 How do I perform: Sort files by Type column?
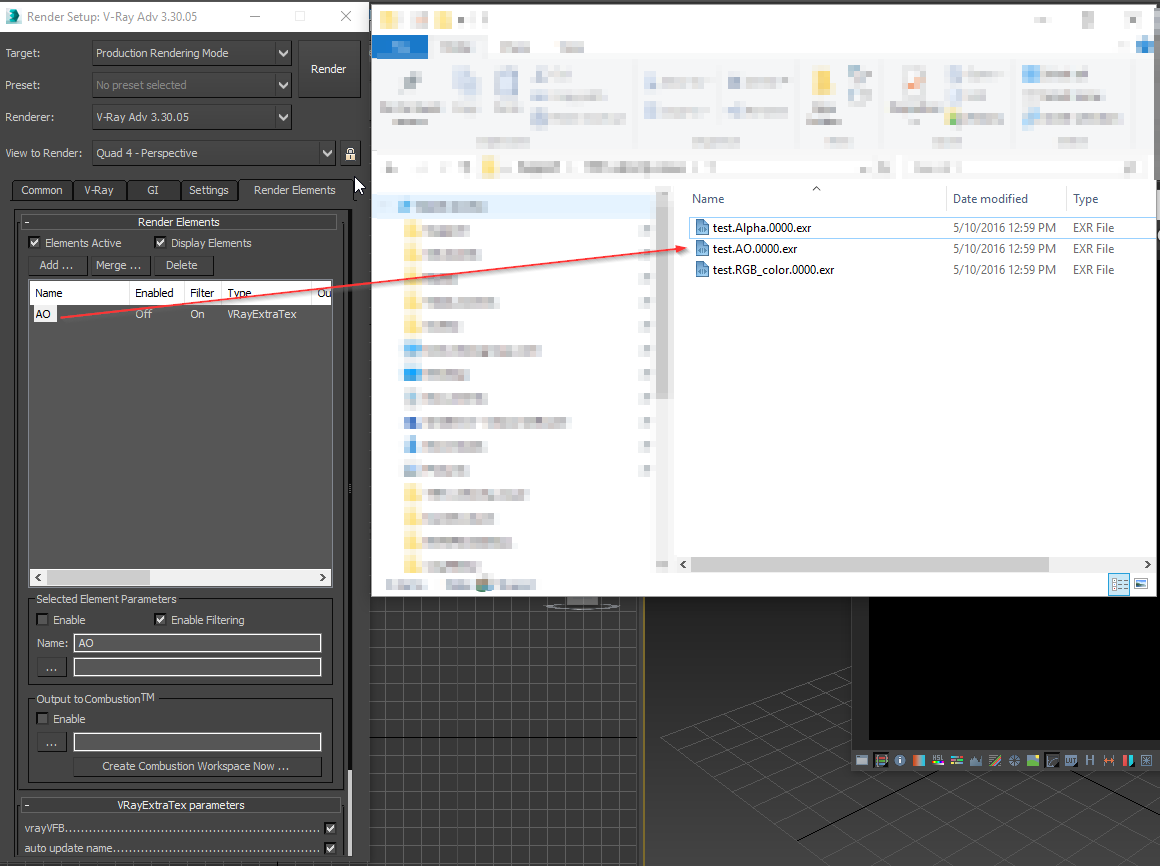pyautogui.click(x=1085, y=199)
